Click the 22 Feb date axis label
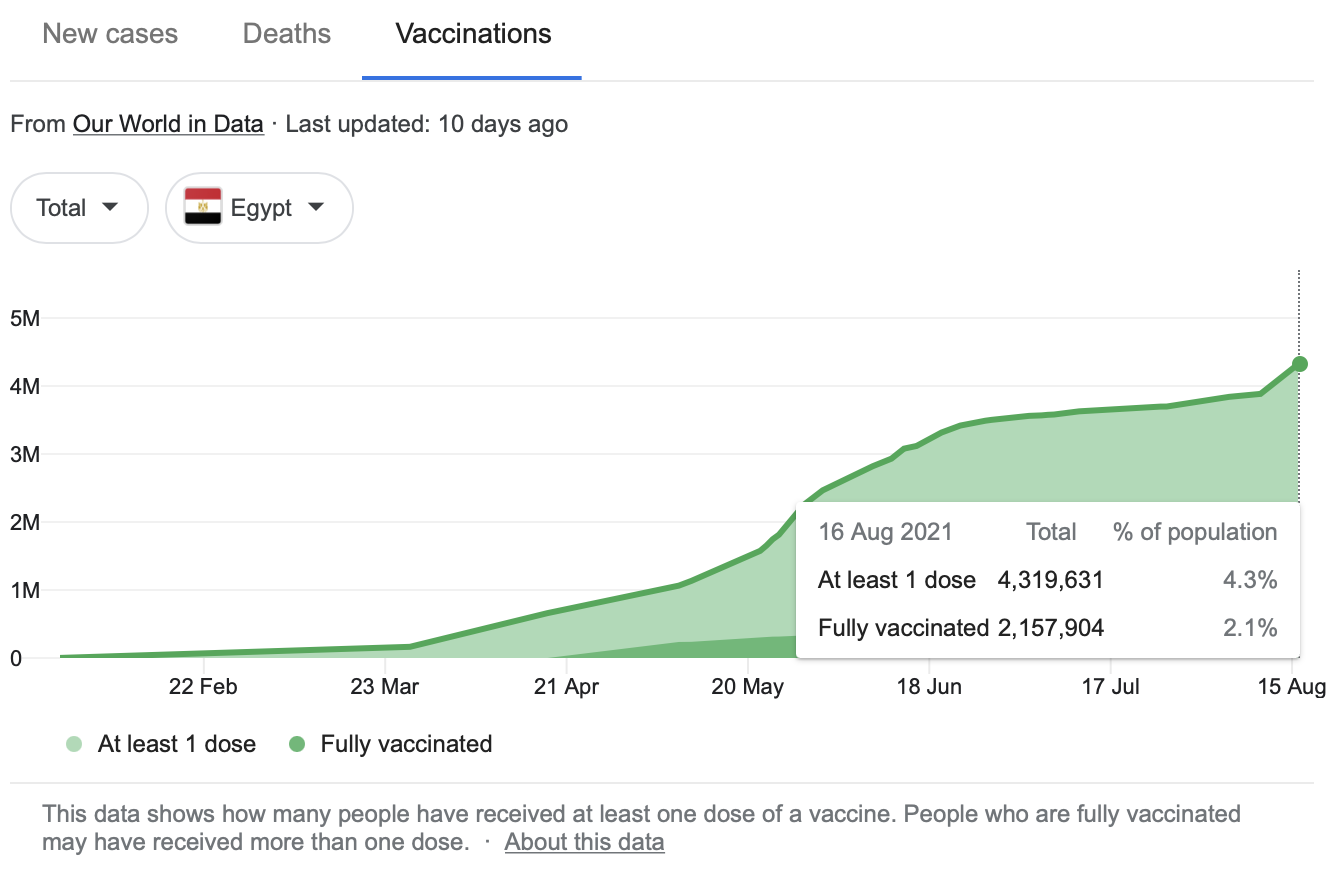The width and height of the screenshot is (1334, 870). [203, 687]
